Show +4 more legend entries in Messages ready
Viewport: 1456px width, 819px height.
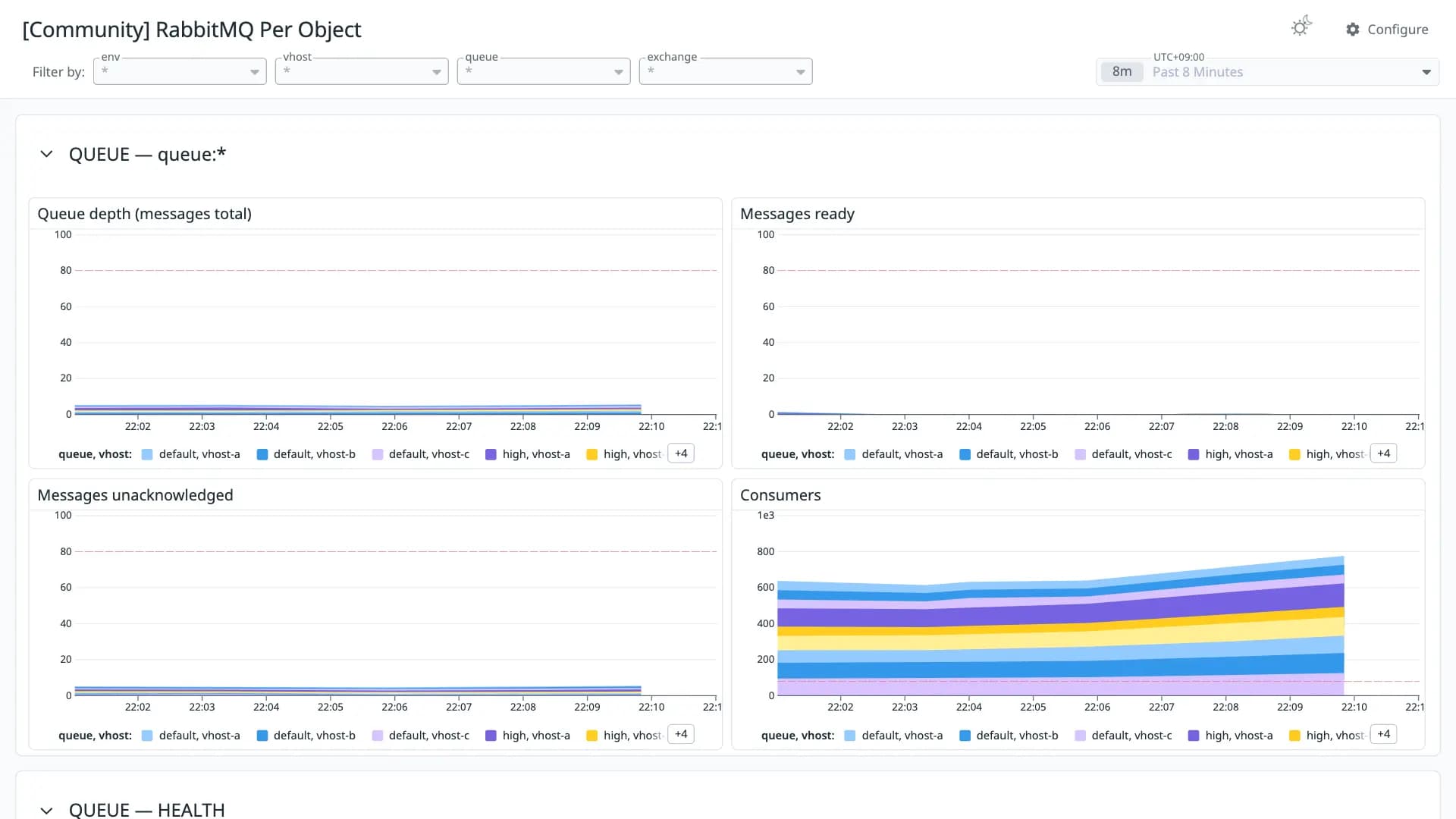click(1384, 453)
